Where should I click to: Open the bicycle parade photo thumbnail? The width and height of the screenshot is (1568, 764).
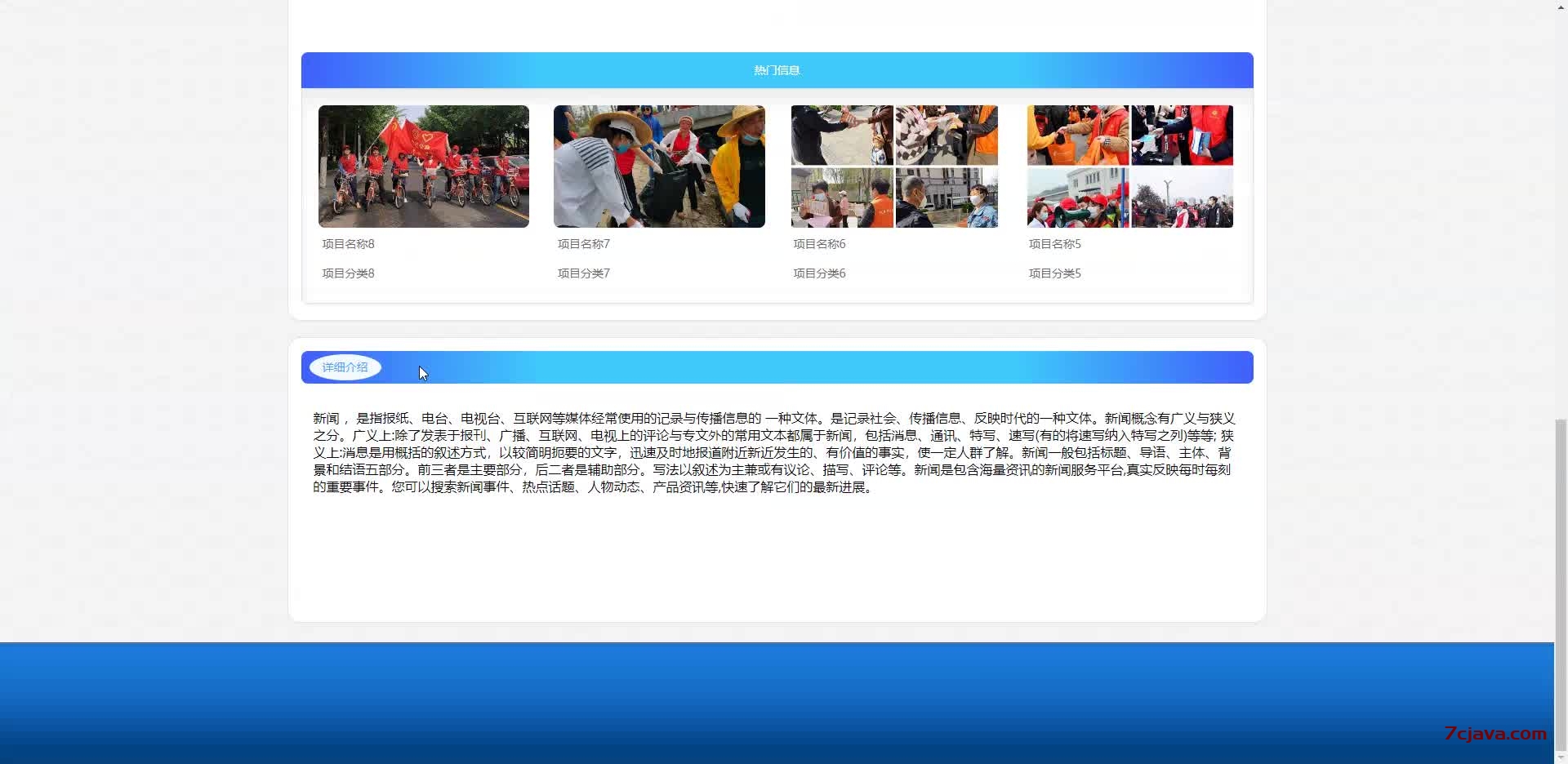(423, 166)
